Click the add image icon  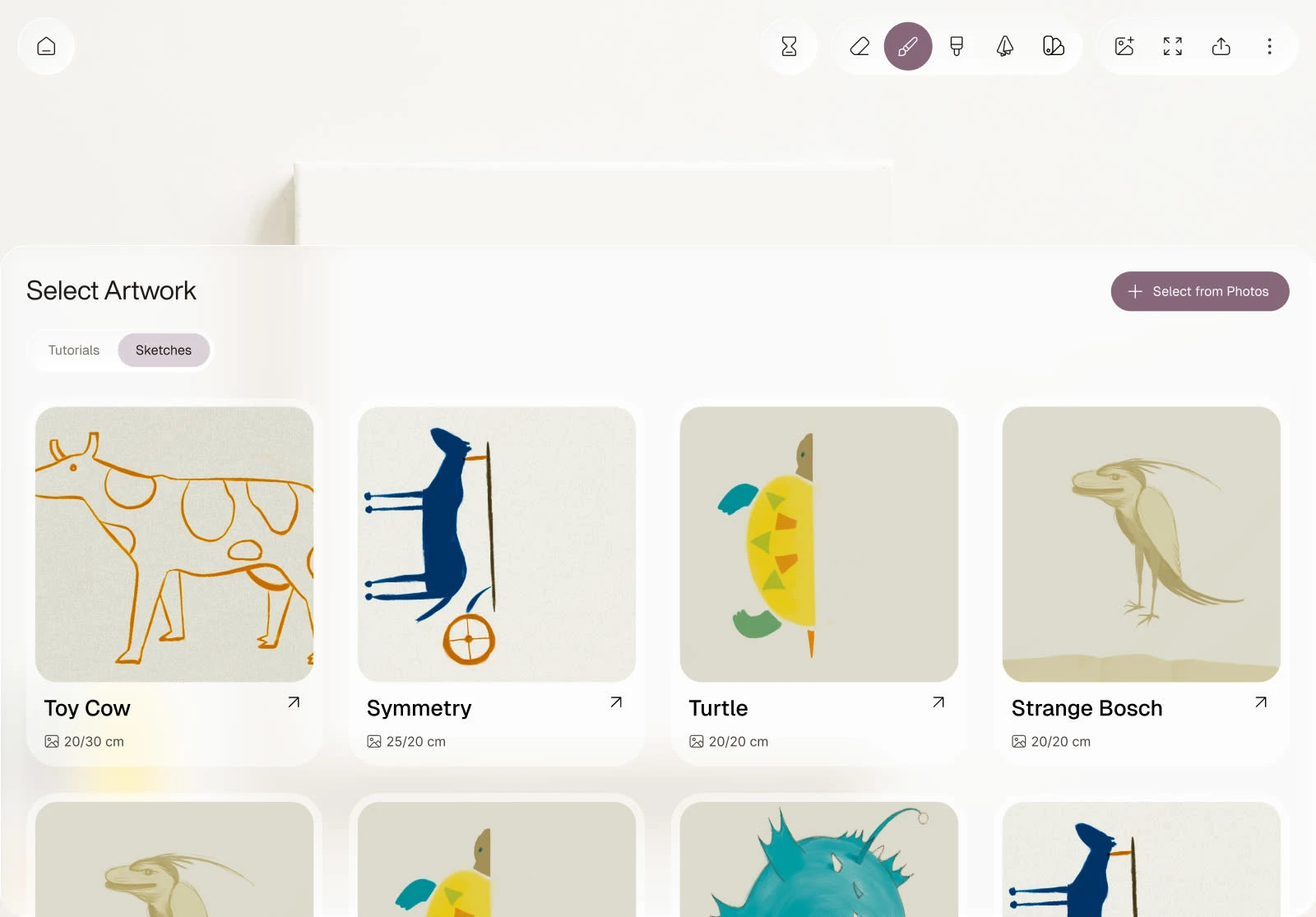(1124, 46)
